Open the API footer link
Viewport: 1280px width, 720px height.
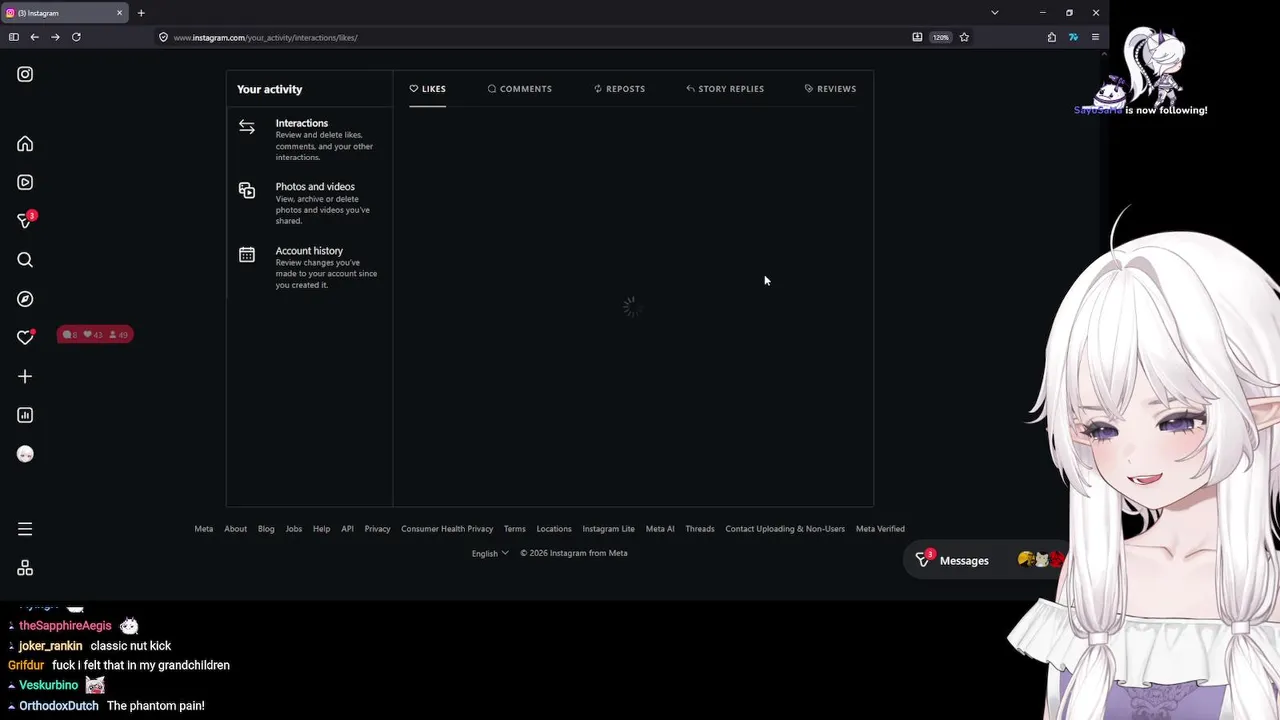[x=347, y=529]
